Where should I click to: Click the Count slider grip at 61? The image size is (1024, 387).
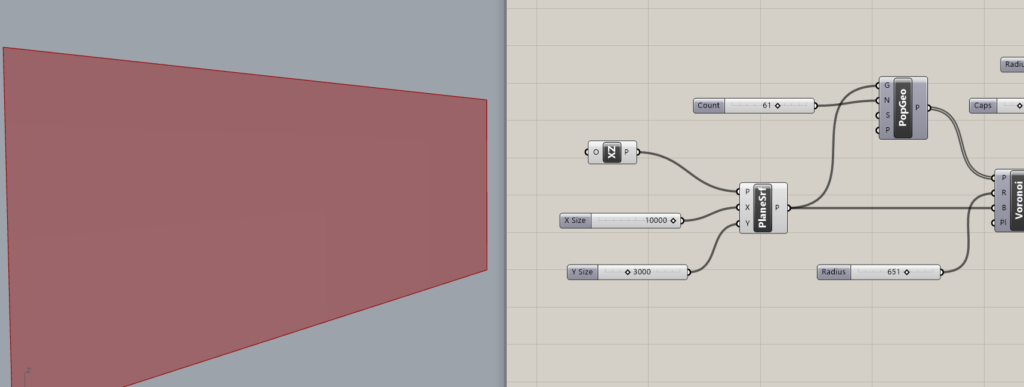click(777, 106)
